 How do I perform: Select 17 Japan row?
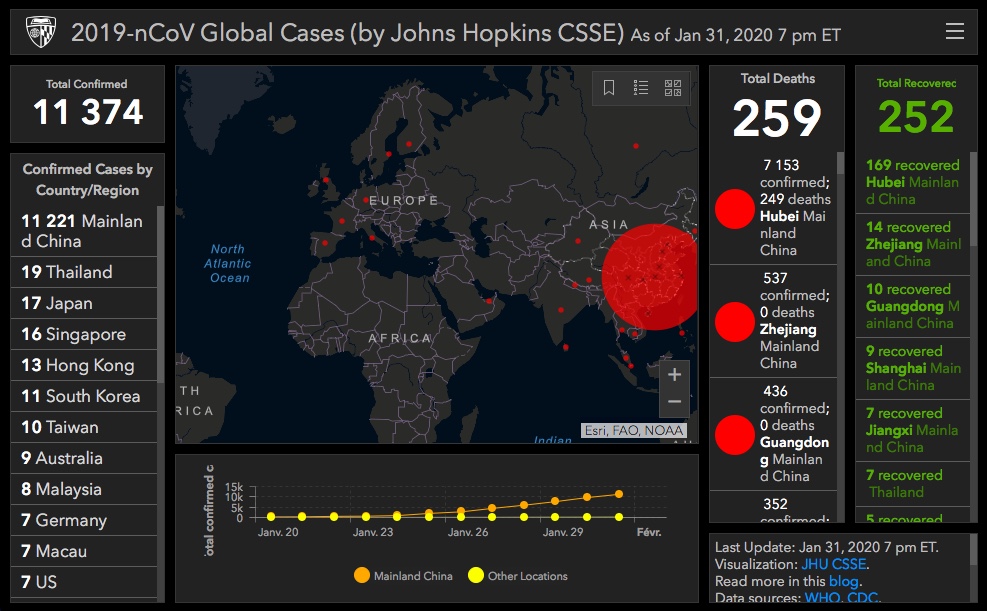click(84, 303)
